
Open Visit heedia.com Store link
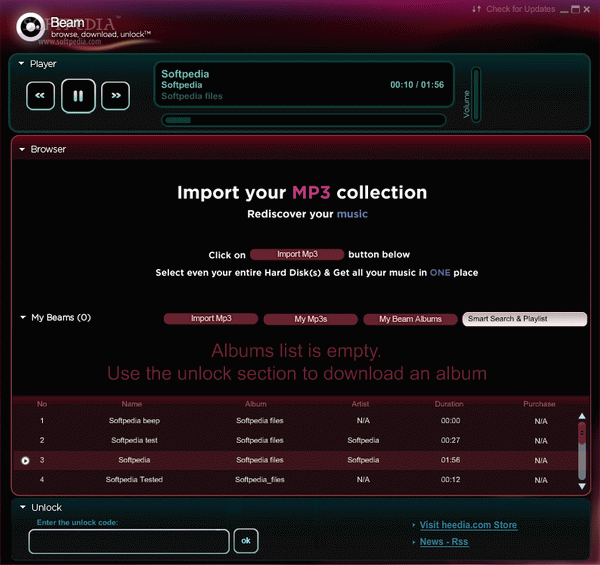pyautogui.click(x=468, y=525)
